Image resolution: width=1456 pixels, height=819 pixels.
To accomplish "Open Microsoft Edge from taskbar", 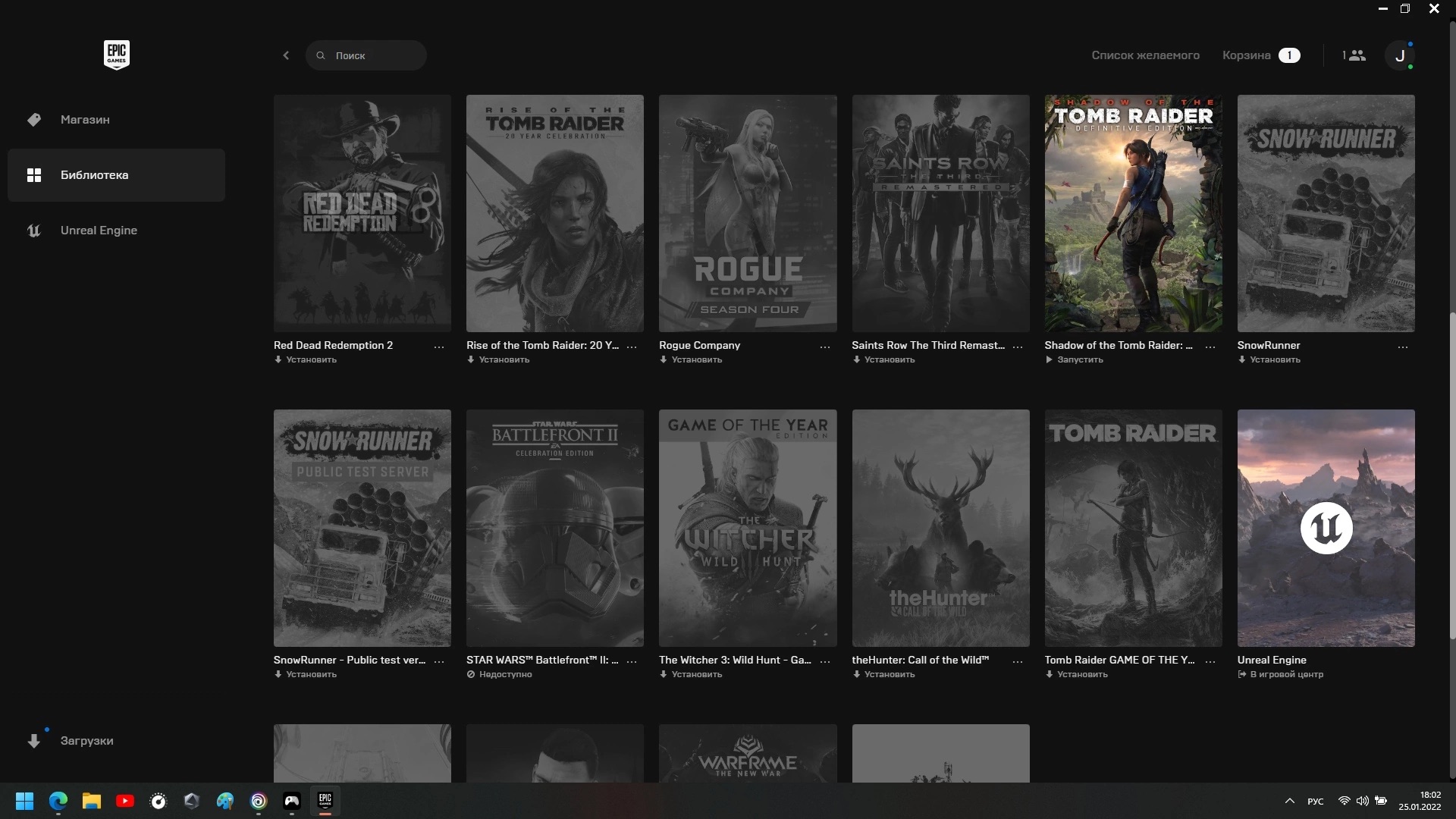I will (x=58, y=801).
